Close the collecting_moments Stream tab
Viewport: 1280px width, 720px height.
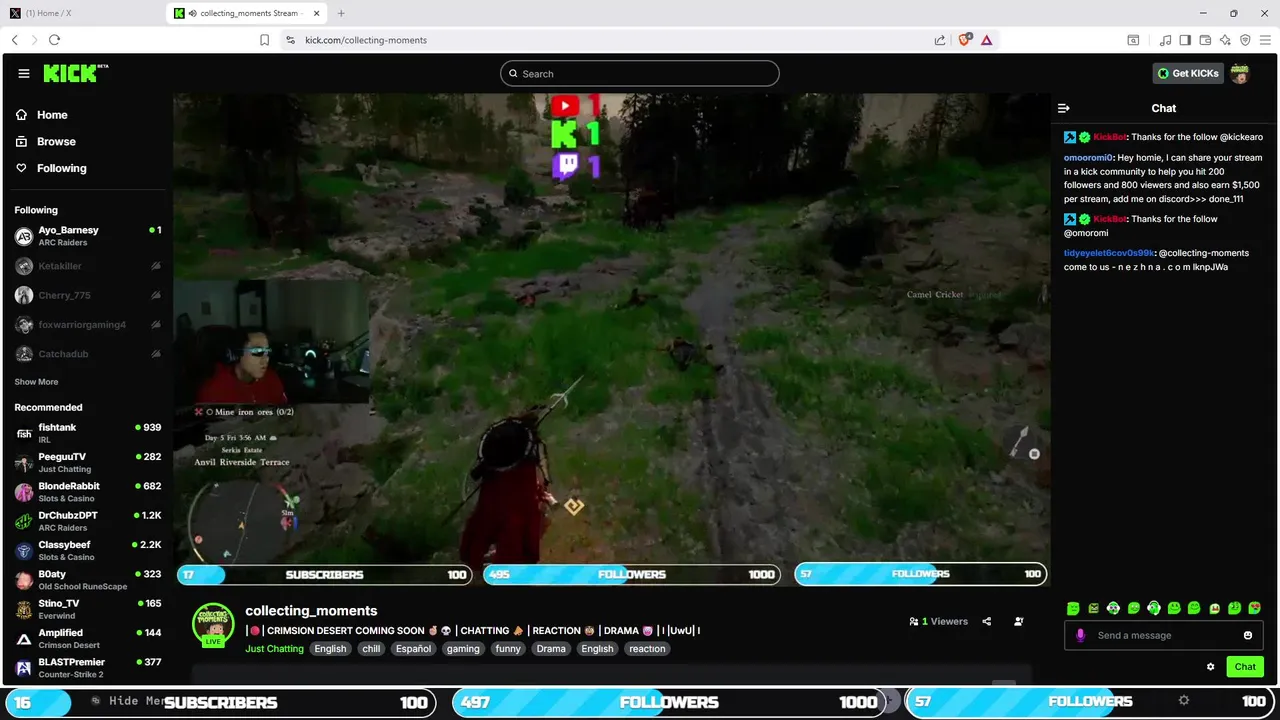click(x=319, y=13)
